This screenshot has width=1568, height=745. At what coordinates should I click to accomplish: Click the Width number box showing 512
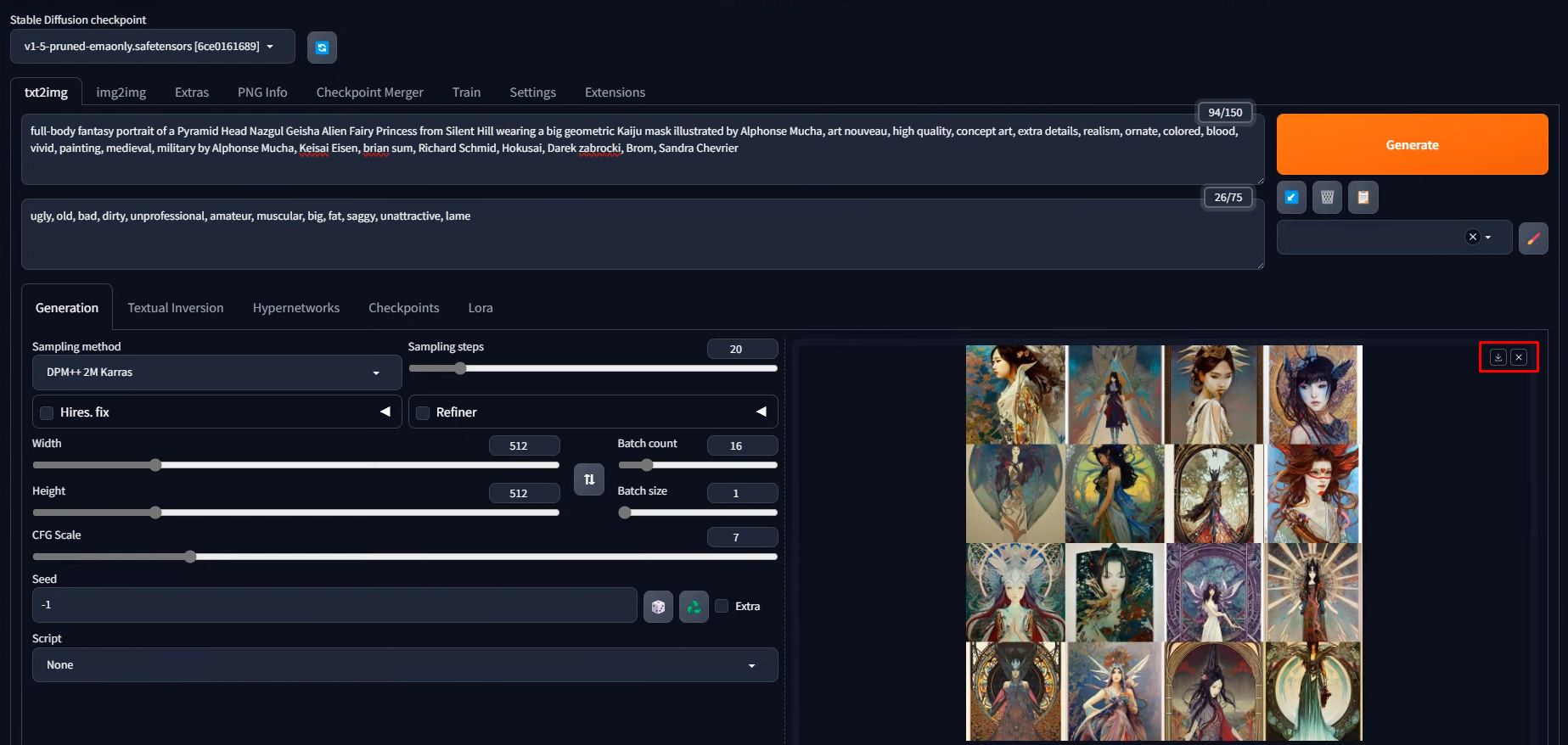[524, 445]
